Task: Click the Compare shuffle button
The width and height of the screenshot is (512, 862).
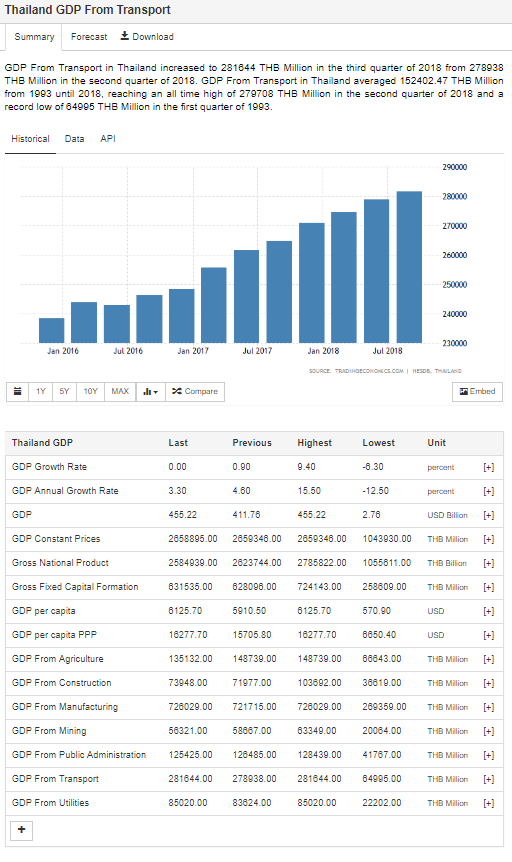Action: [x=195, y=391]
